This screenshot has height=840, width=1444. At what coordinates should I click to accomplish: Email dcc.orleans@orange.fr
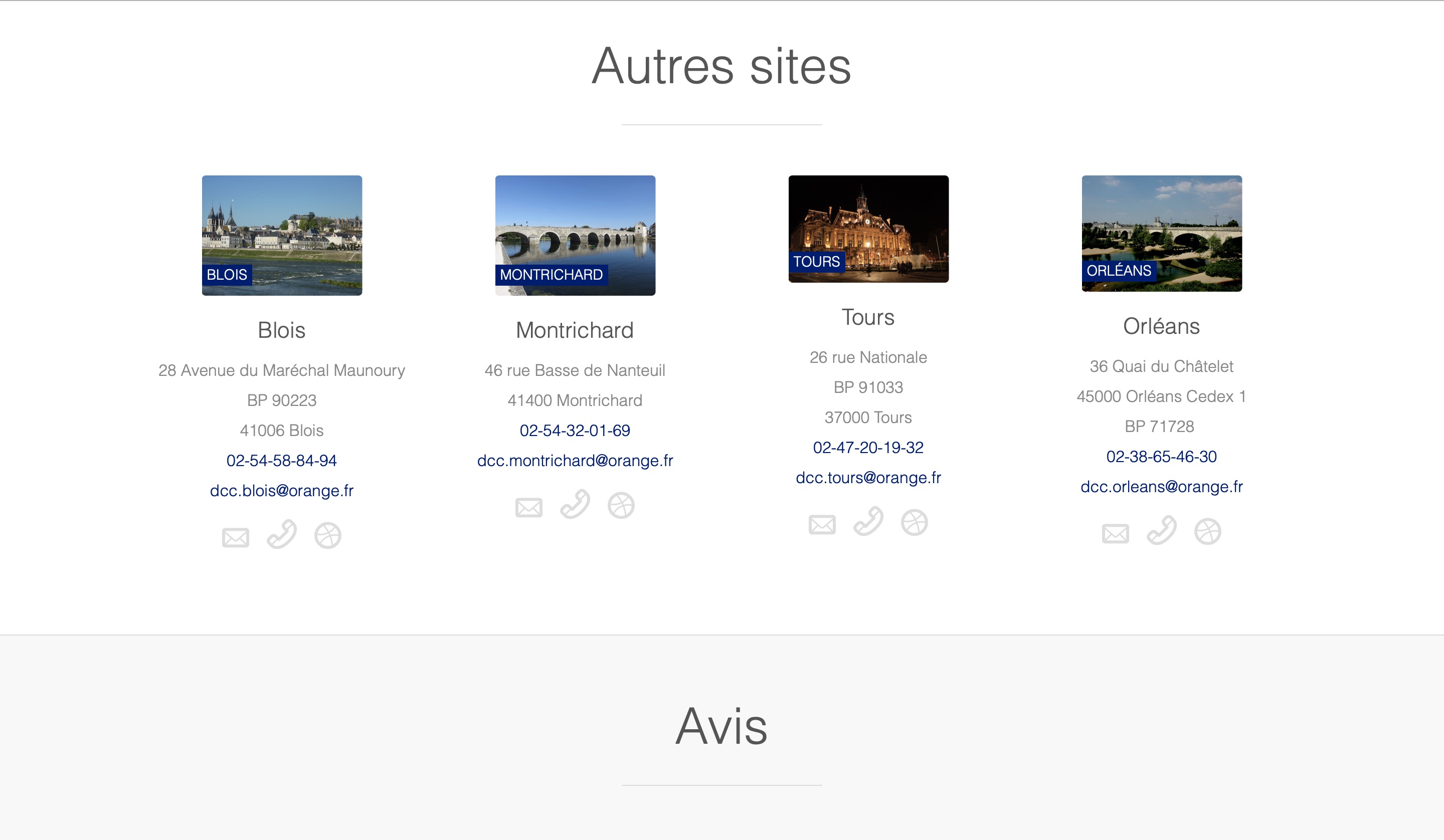pos(1162,487)
